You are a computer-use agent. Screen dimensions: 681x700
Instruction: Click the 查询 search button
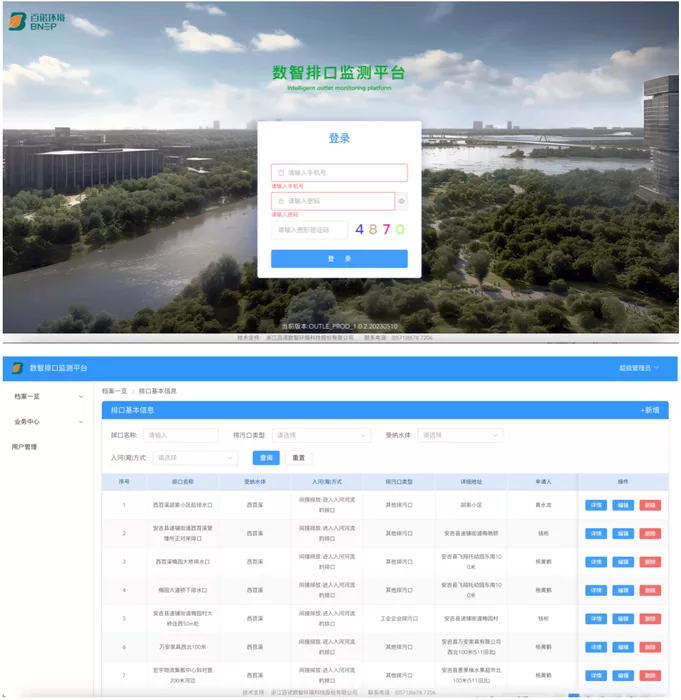(266, 458)
